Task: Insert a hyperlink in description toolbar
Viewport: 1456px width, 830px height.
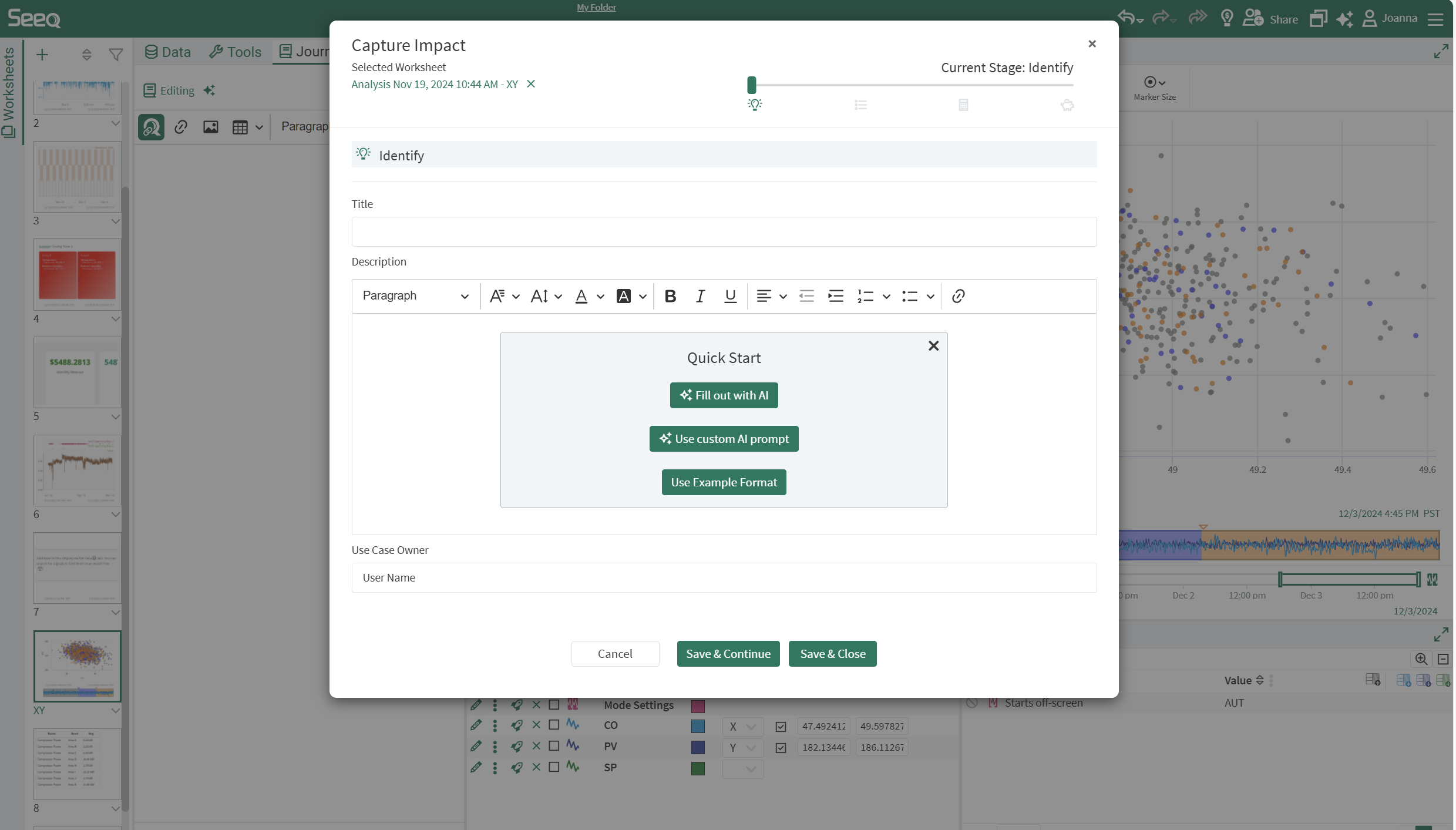Action: point(958,296)
